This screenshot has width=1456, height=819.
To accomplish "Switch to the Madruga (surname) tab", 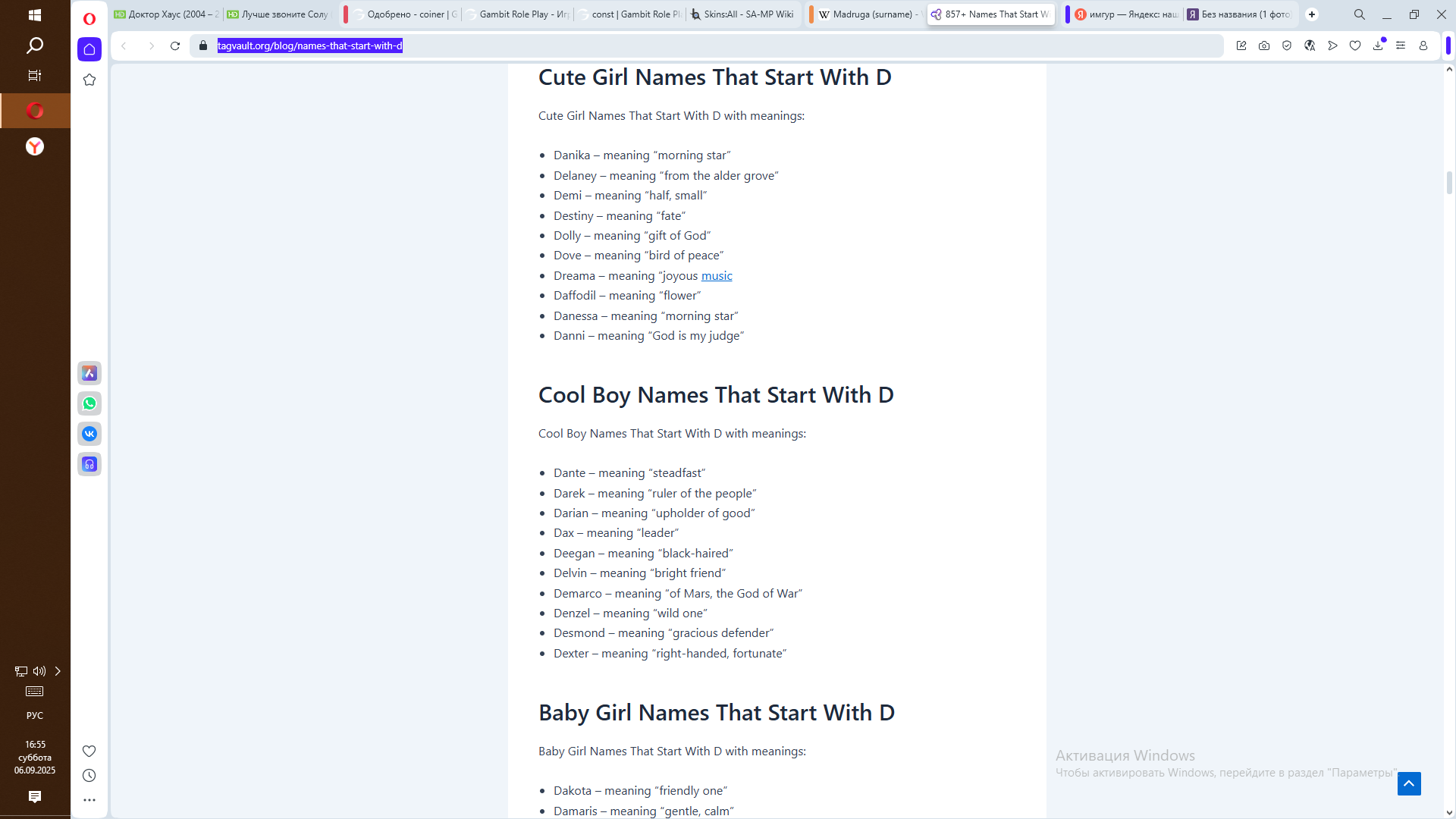I will point(868,14).
